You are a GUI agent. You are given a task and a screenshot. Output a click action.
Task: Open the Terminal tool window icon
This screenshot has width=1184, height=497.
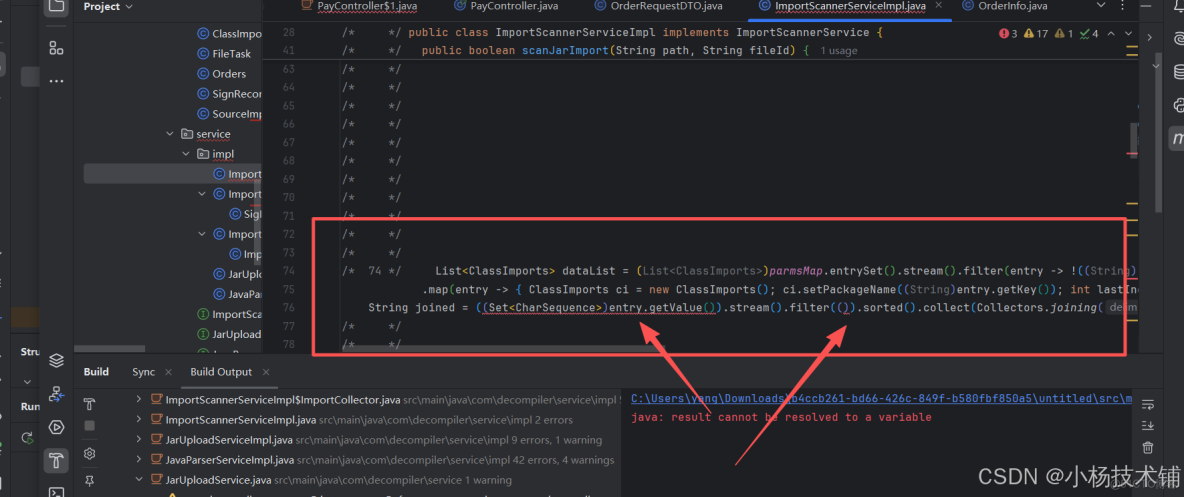point(56,492)
